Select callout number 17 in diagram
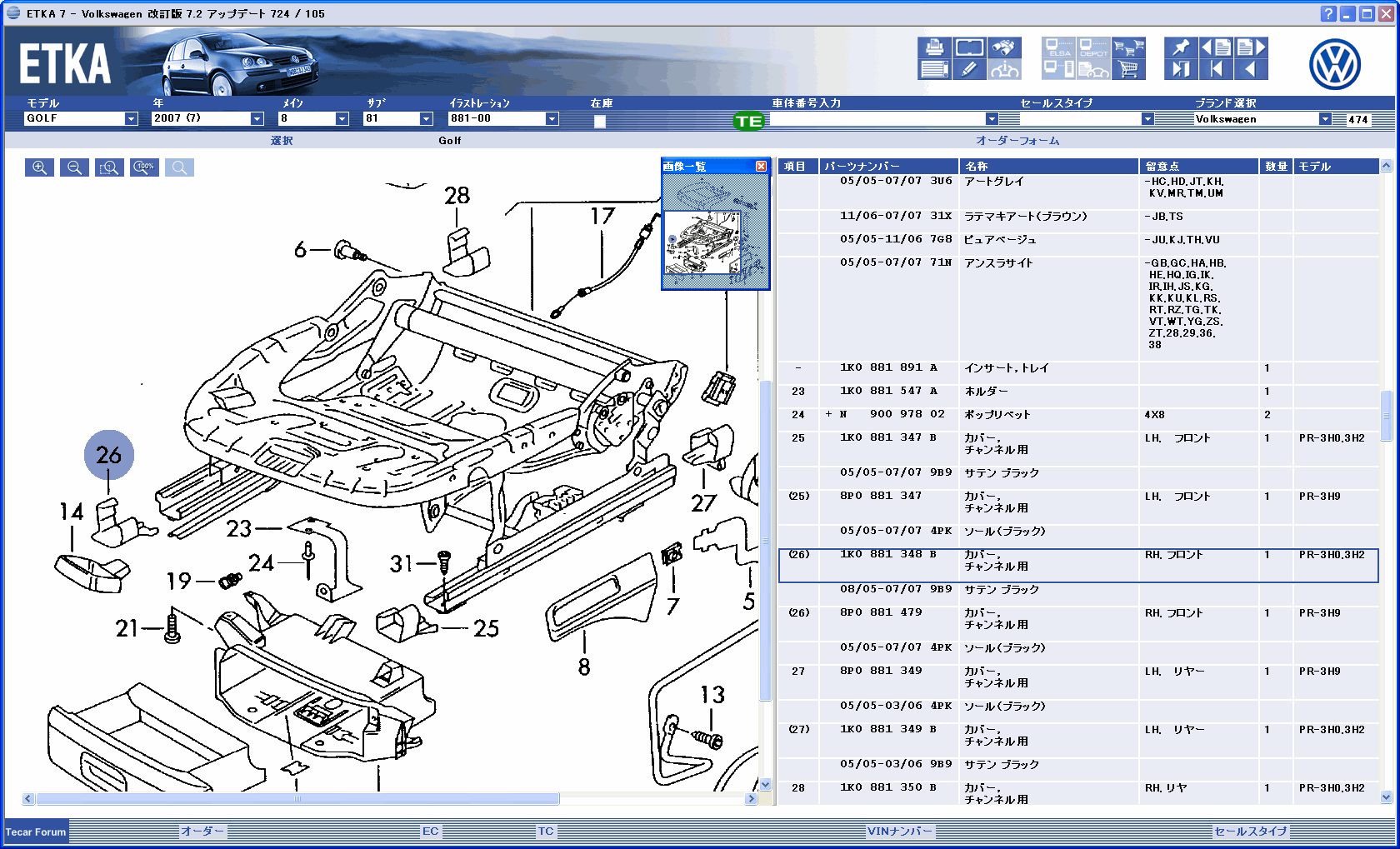 pos(602,217)
